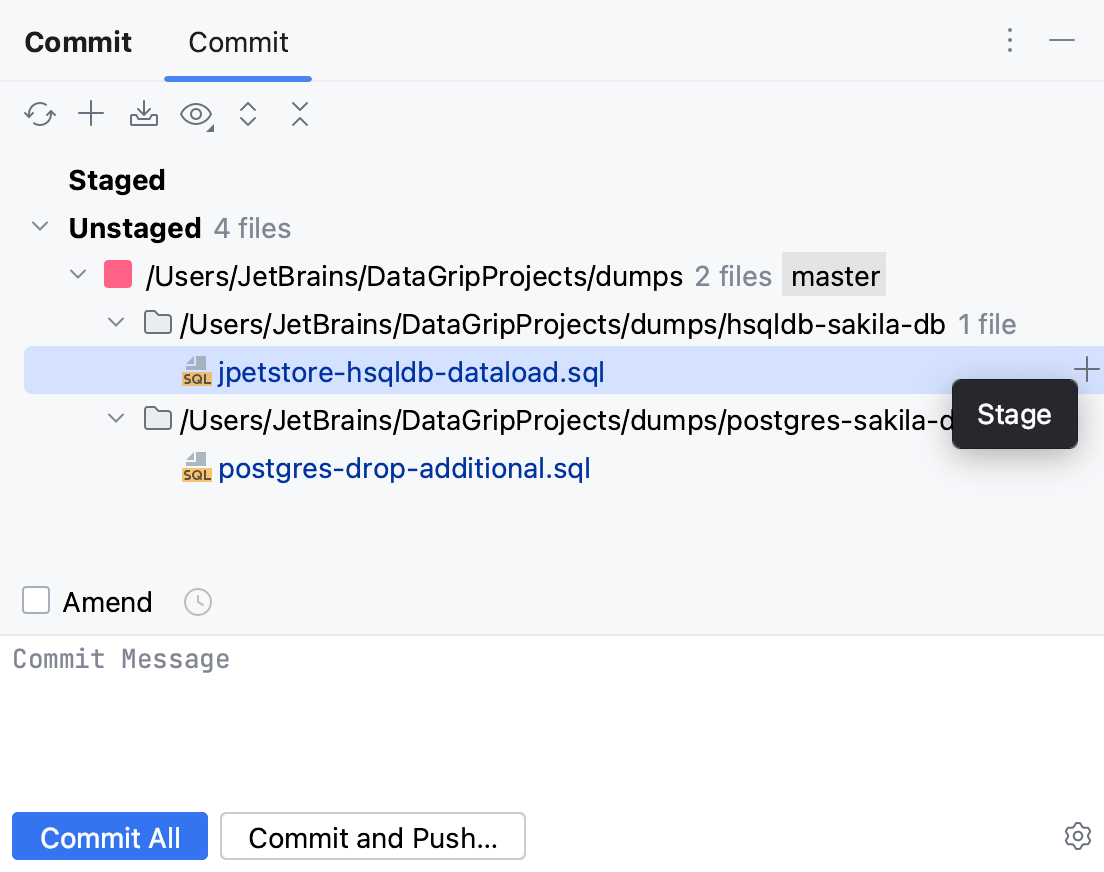Switch to the Commit tab

pyautogui.click(x=237, y=42)
